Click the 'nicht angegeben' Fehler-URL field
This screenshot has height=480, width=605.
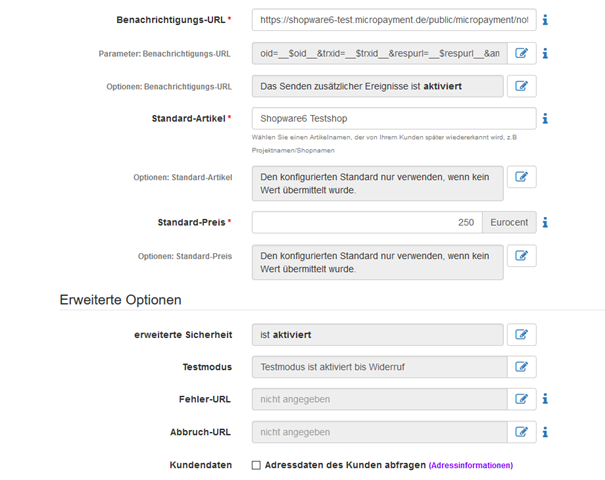(380, 399)
